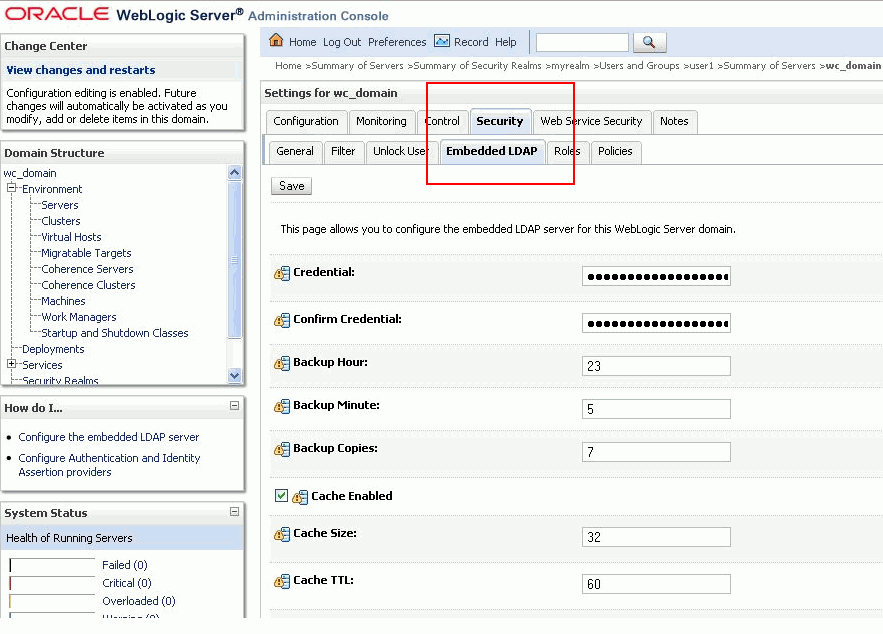Image resolution: width=883 pixels, height=634 pixels.
Task: Open Coherence Servers in the tree
Action: tap(87, 269)
